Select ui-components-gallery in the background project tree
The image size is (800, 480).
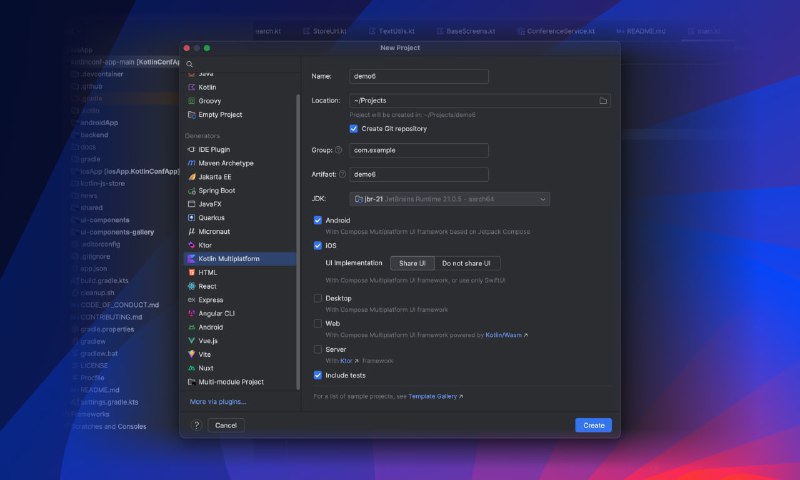coord(117,232)
